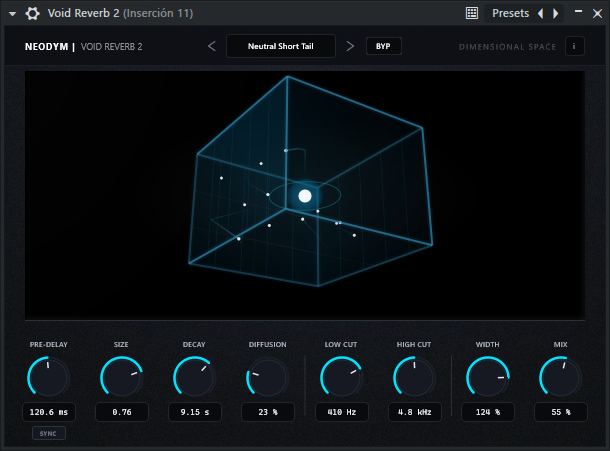Click the 120.6 ms pre-delay value field
The height and width of the screenshot is (451, 610).
49,412
